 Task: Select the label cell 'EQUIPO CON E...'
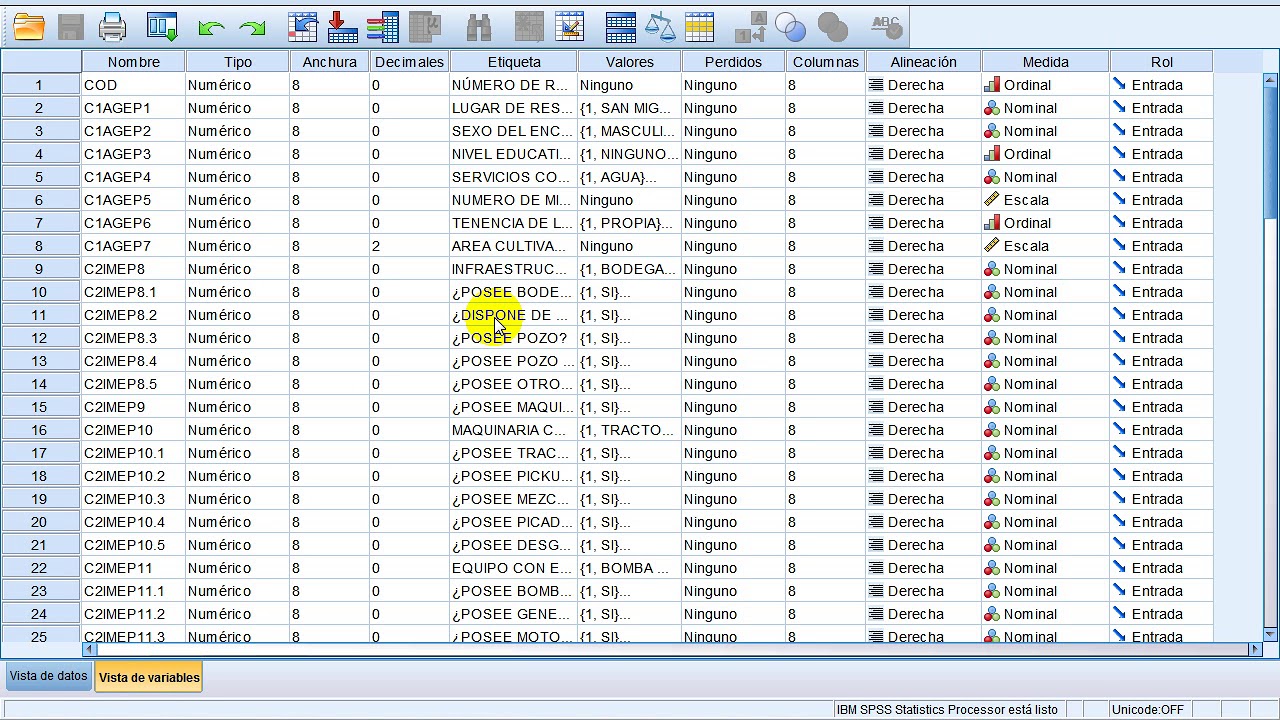click(x=514, y=568)
